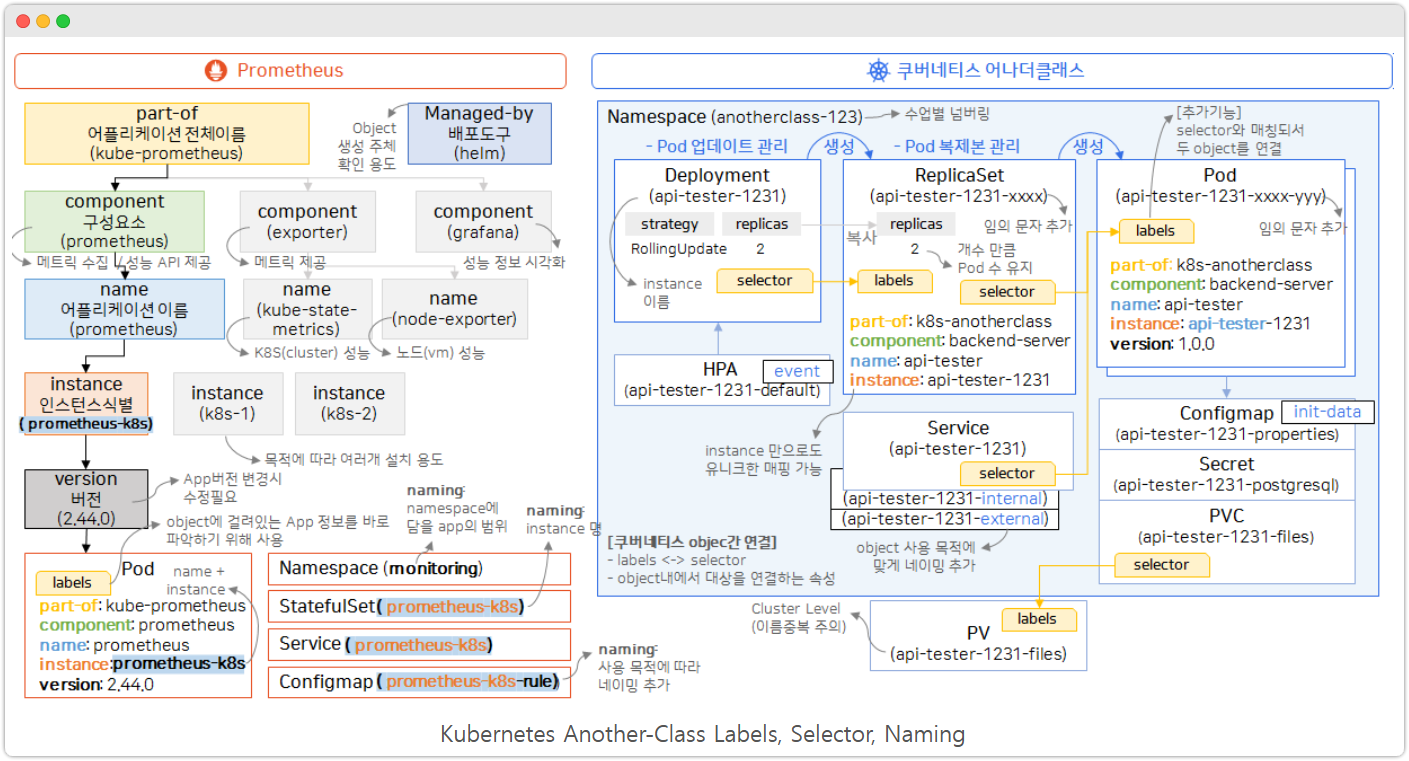Click the labels tag in the Prometheus Pod box
The image size is (1409, 761).
coord(72,582)
